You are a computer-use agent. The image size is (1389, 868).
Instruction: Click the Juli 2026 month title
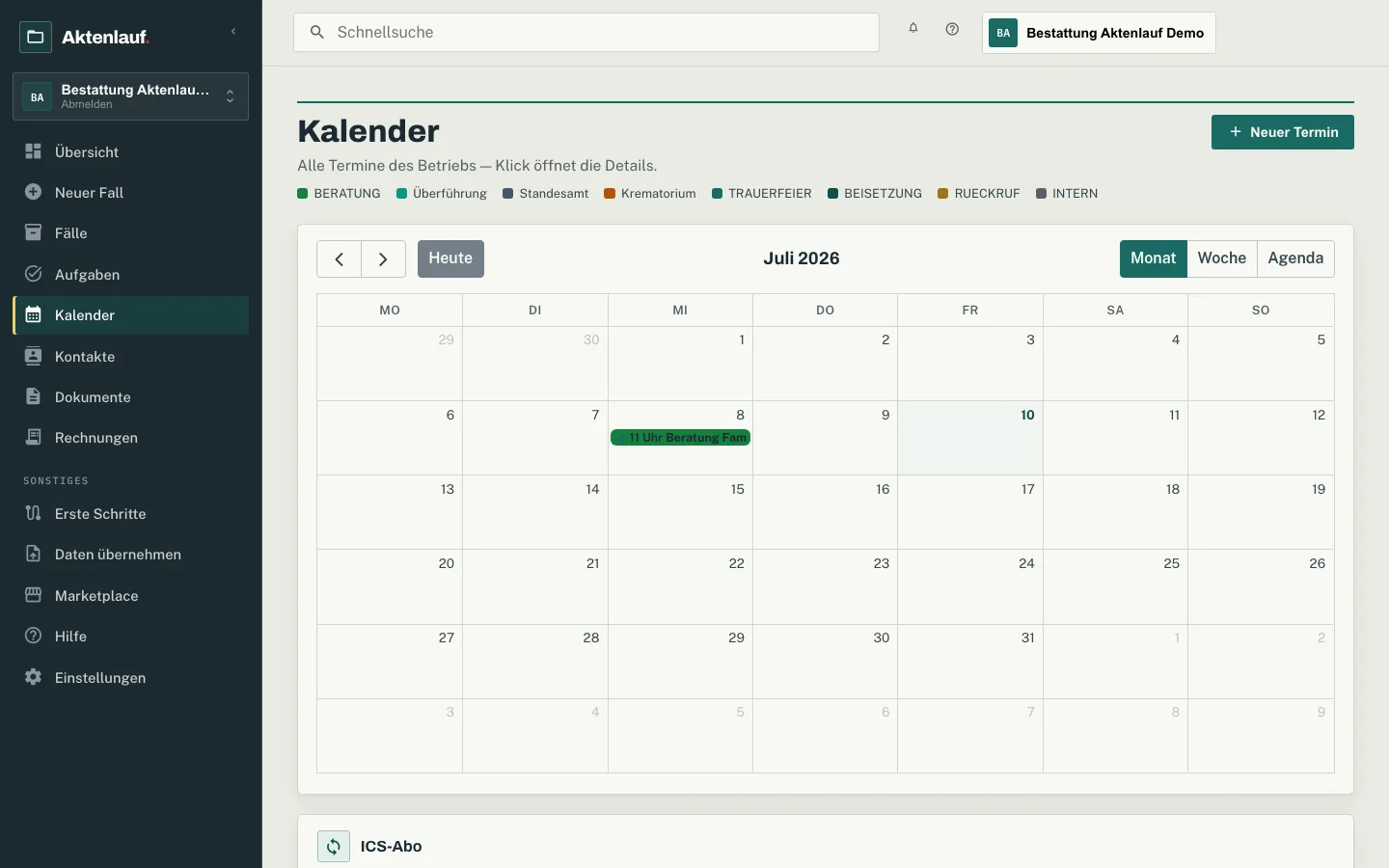click(802, 258)
